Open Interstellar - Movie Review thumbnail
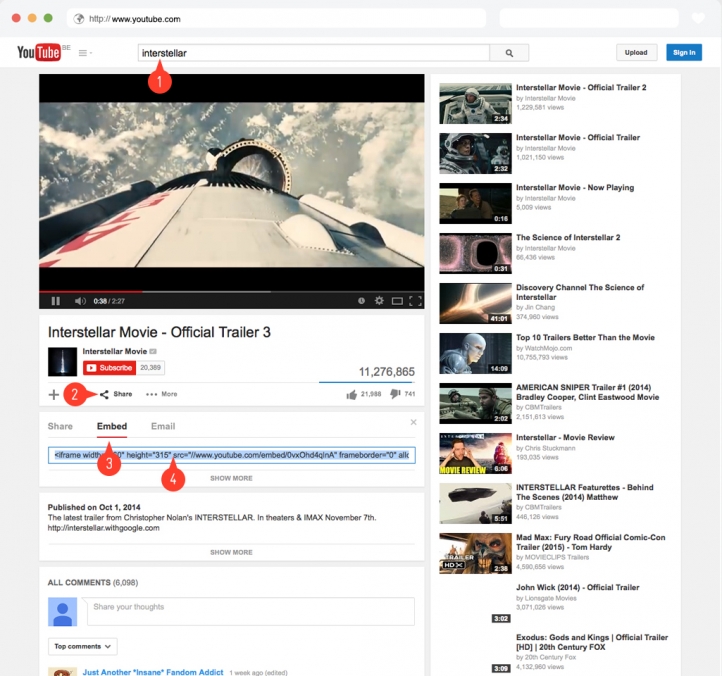Screen dimensions: 722x676 point(475,454)
